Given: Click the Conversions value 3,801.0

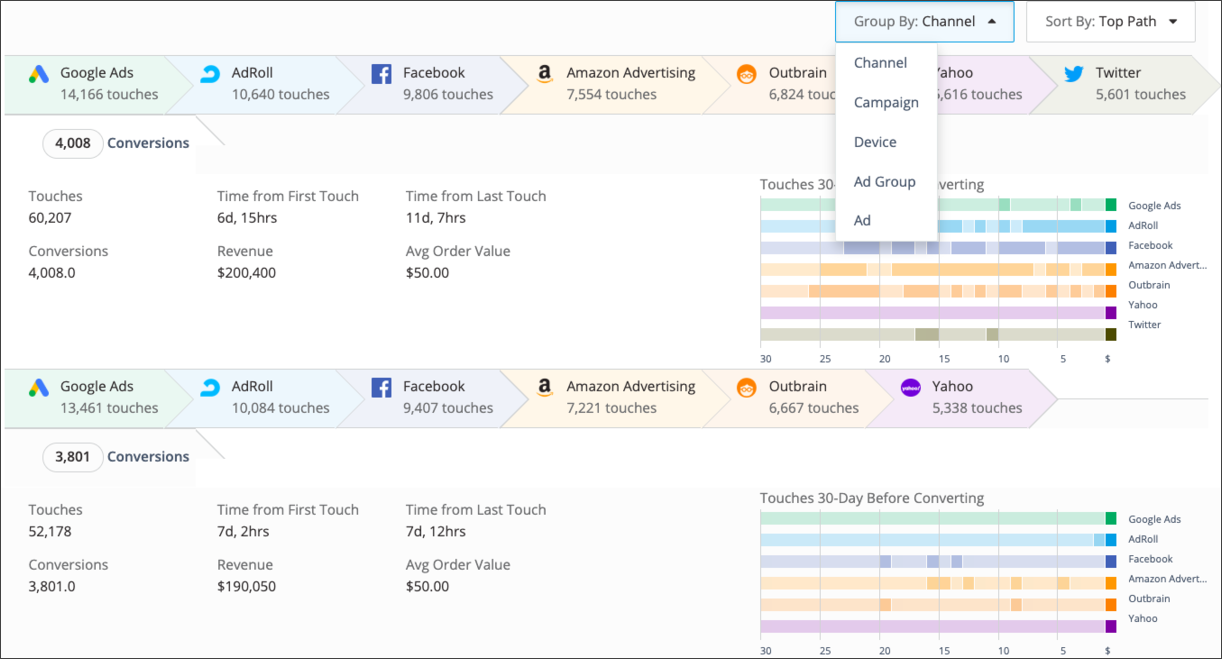Looking at the screenshot, I should [54, 587].
